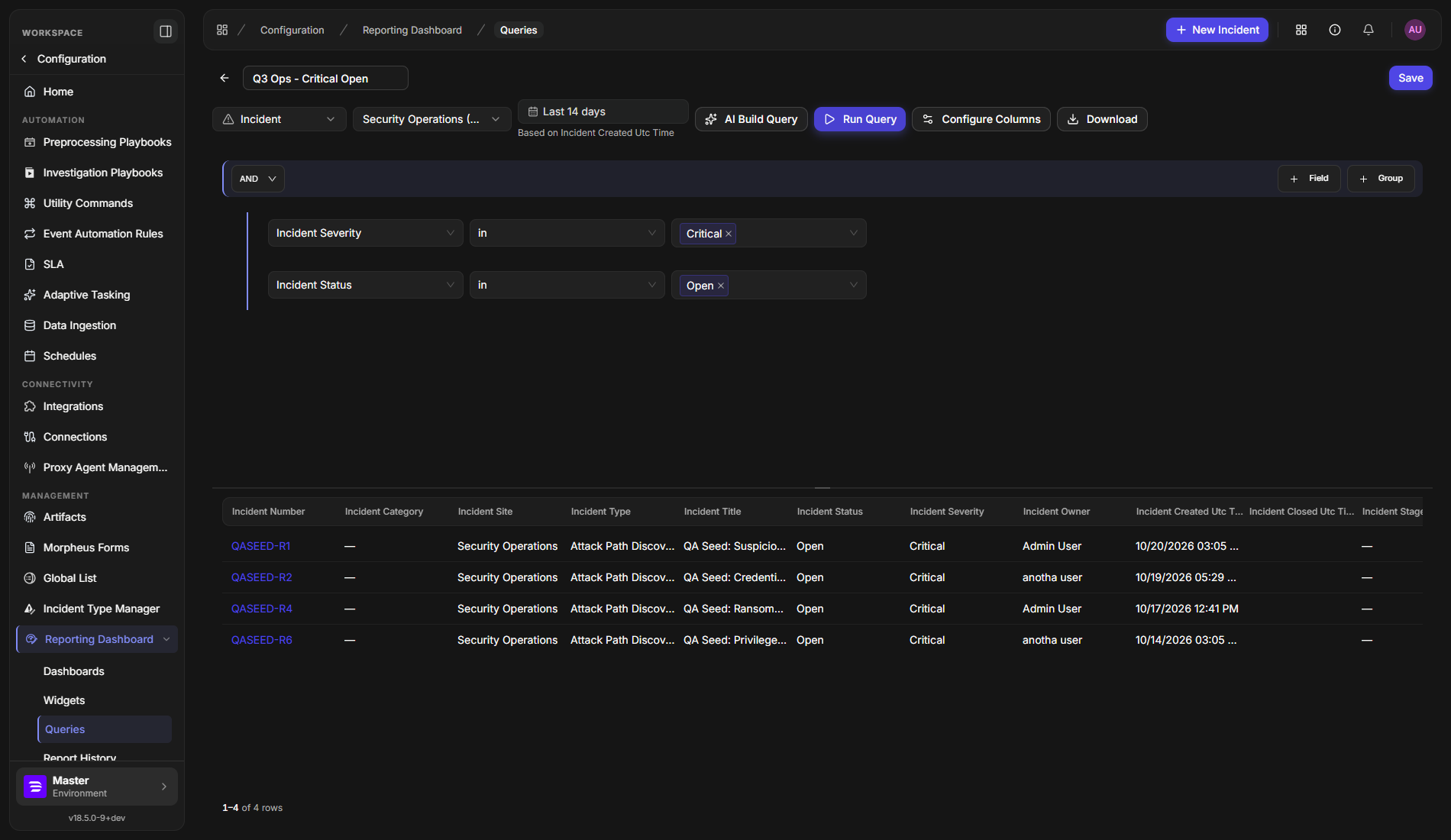Open the AU user avatar menu
This screenshot has width=1451, height=840.
[1415, 30]
